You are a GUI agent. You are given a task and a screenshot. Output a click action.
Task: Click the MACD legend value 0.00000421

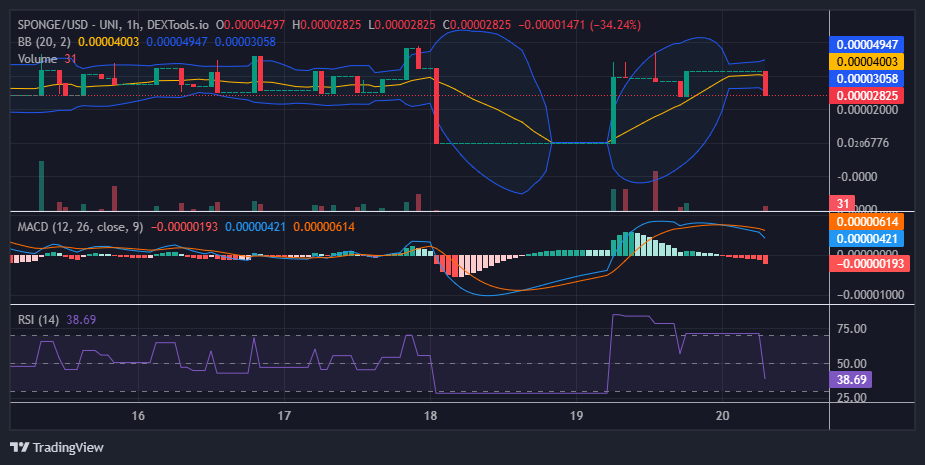coord(255,227)
